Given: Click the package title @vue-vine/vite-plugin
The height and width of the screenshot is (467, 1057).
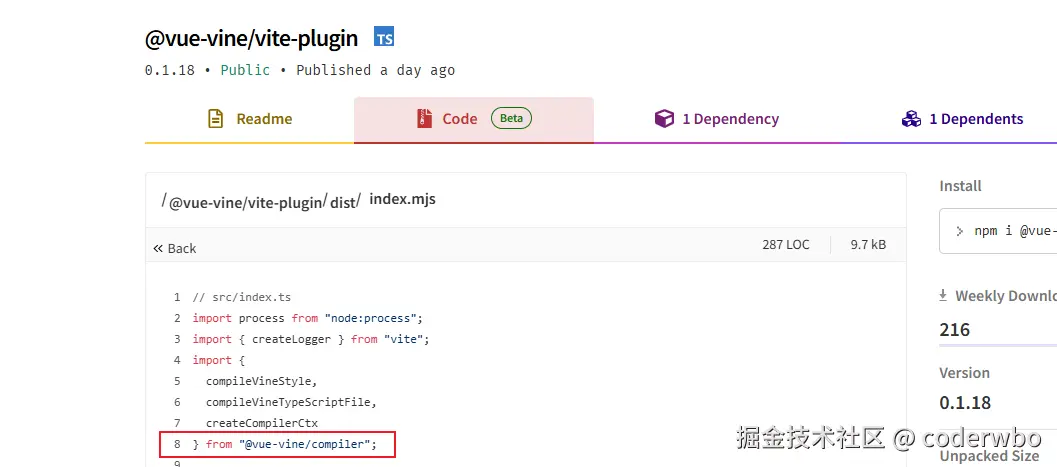Looking at the screenshot, I should [251, 38].
